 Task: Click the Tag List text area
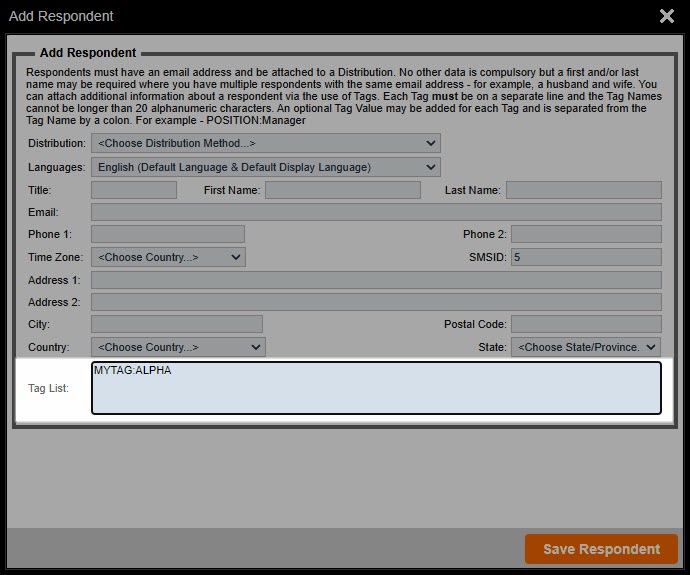(376, 388)
